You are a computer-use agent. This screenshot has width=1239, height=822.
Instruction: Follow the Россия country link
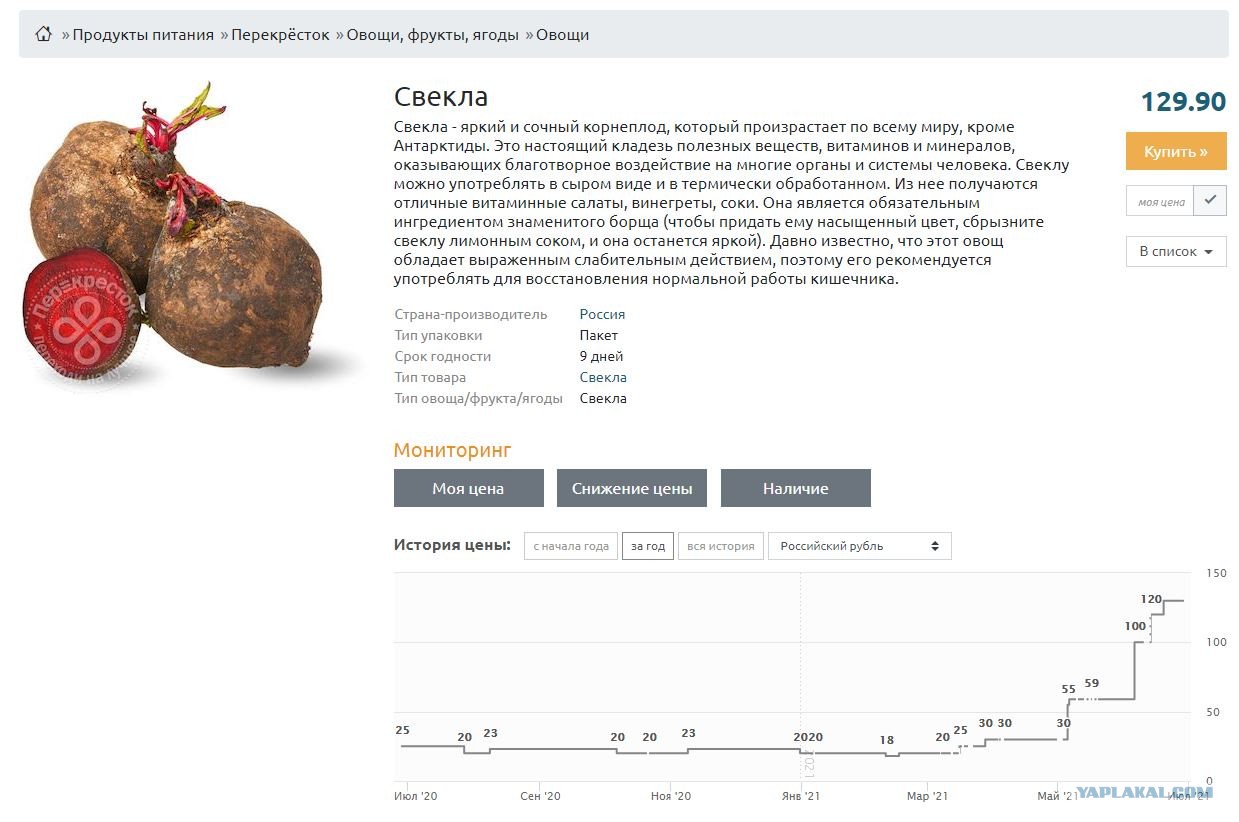(602, 314)
